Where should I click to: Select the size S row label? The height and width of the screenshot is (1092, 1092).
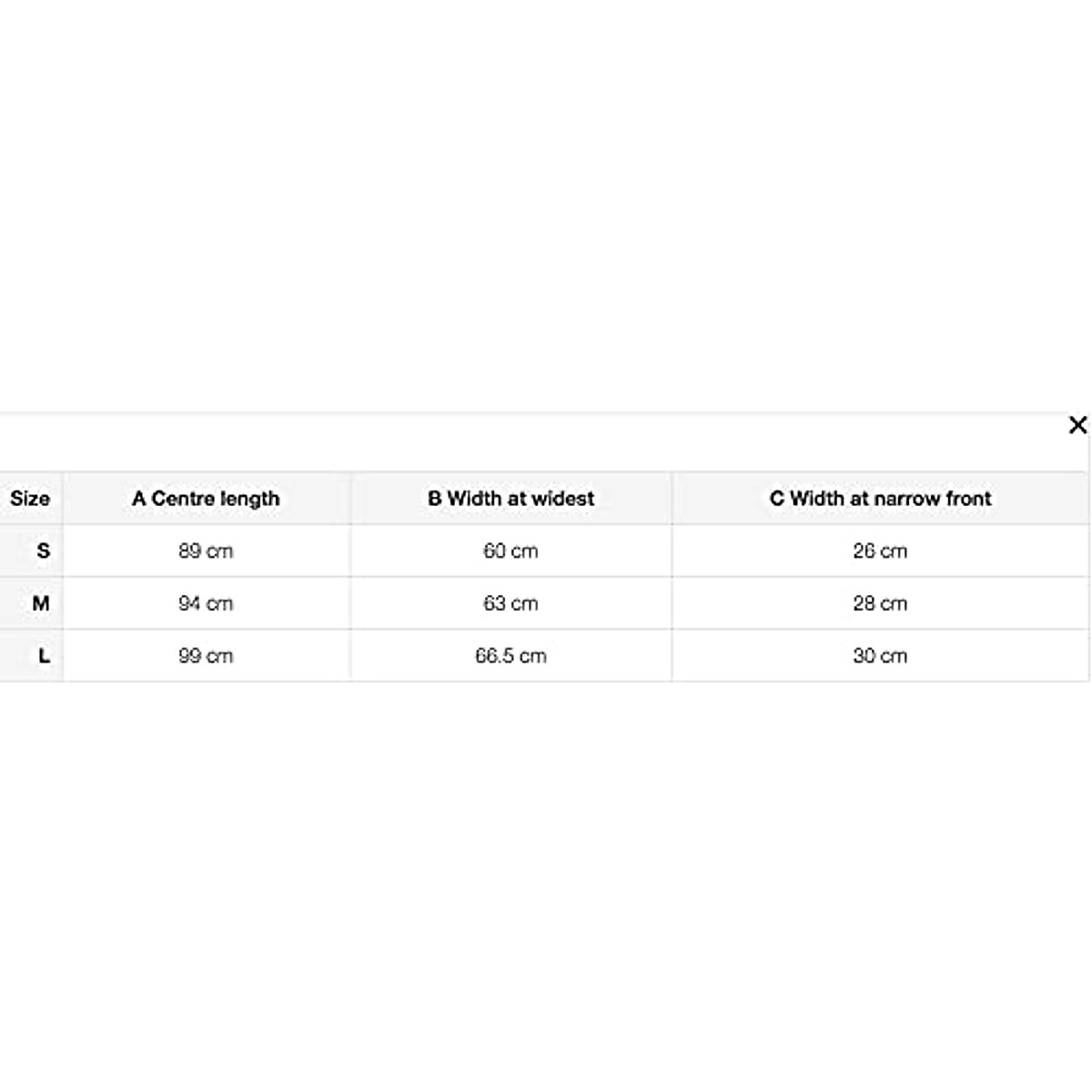(43, 551)
